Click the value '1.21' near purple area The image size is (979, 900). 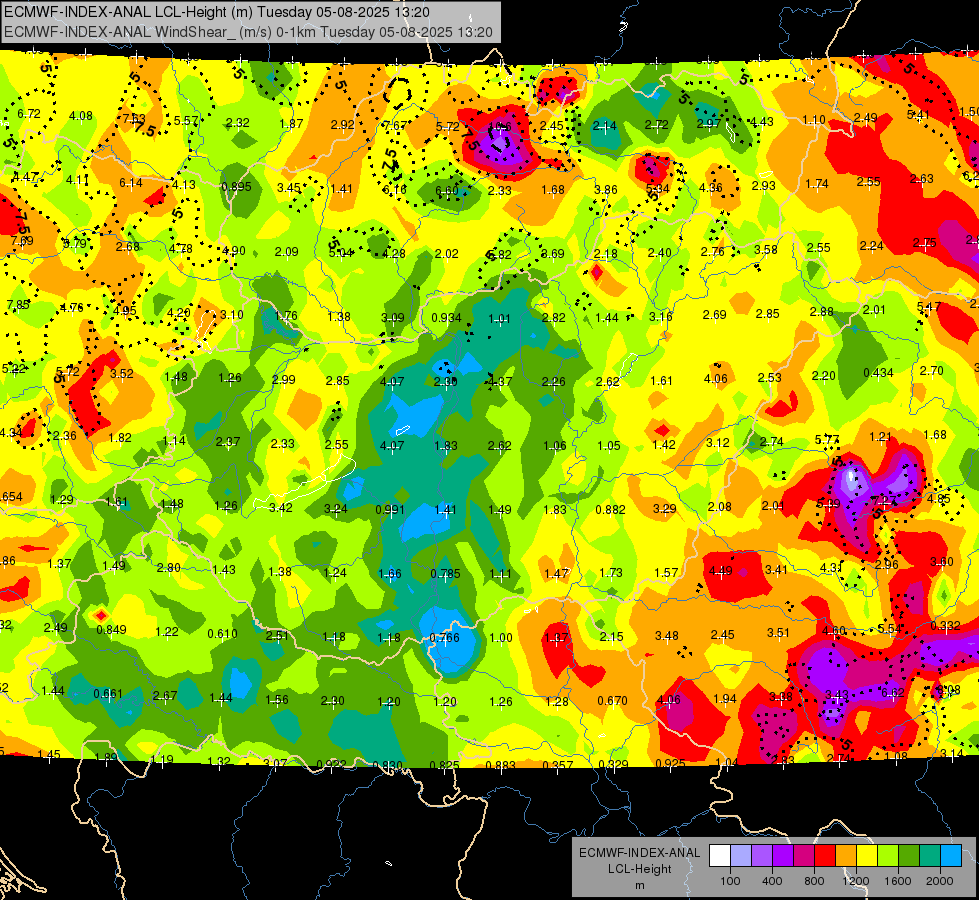pyautogui.click(x=880, y=437)
